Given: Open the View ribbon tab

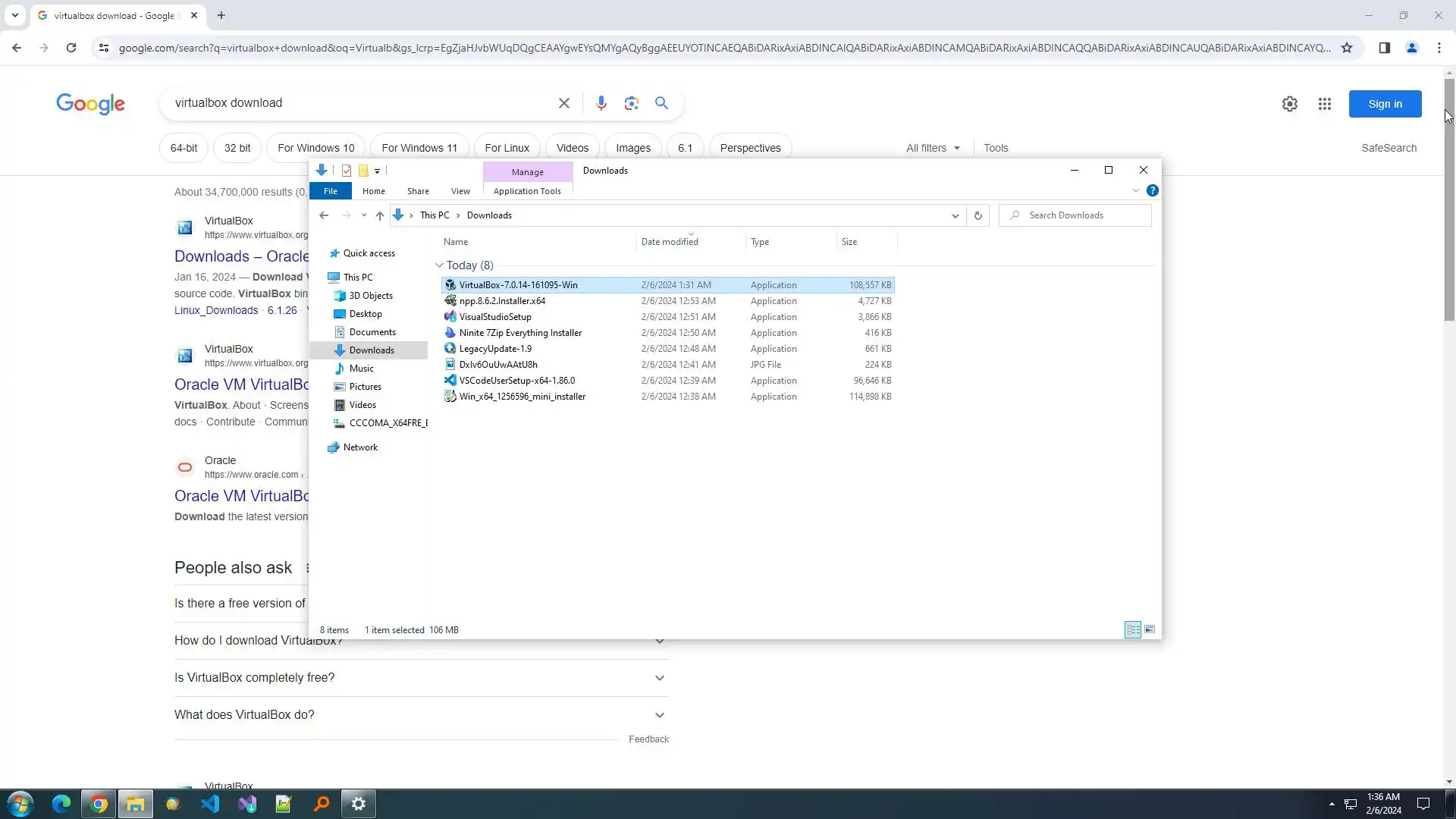Looking at the screenshot, I should point(460,191).
